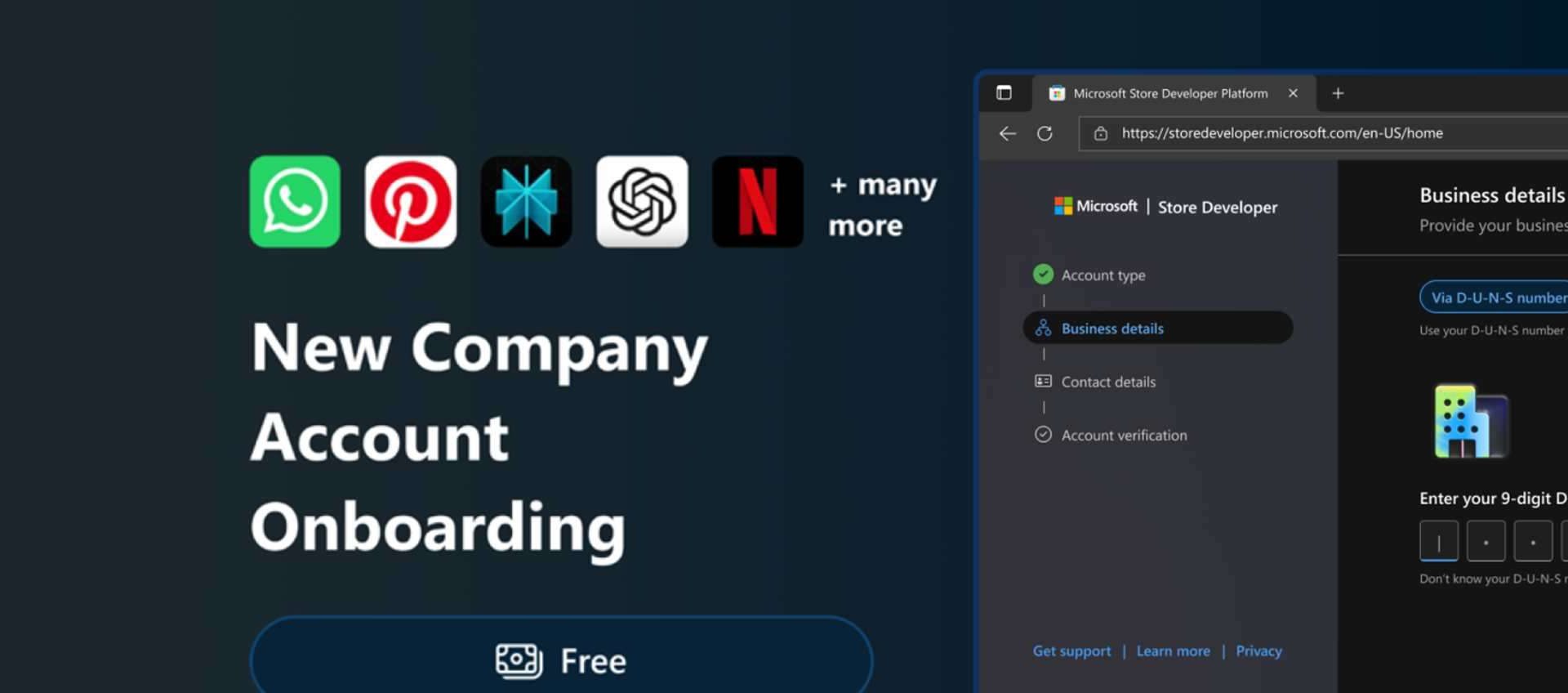Select the Account type step
The image size is (1568, 693).
[1089, 275]
